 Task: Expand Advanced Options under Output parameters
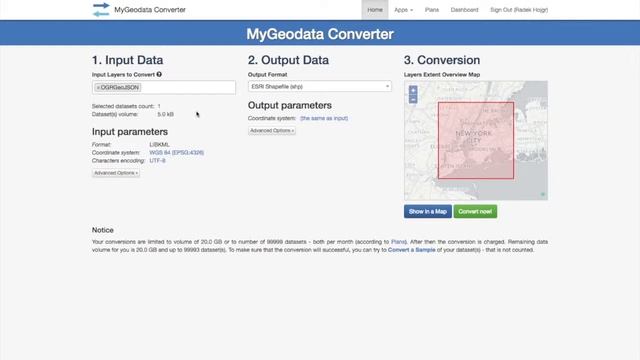coord(272,131)
